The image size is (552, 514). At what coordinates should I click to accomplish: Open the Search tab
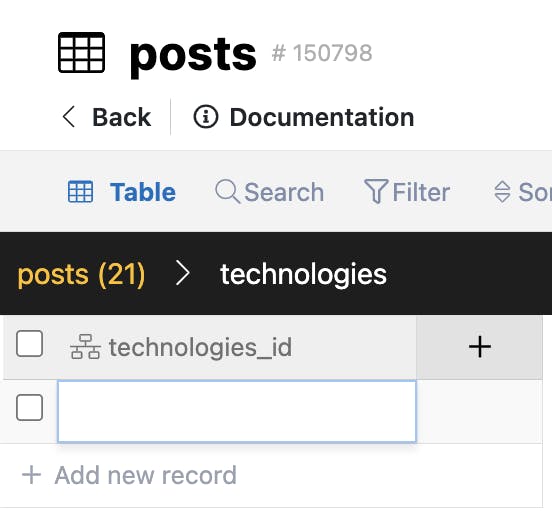pyautogui.click(x=269, y=192)
